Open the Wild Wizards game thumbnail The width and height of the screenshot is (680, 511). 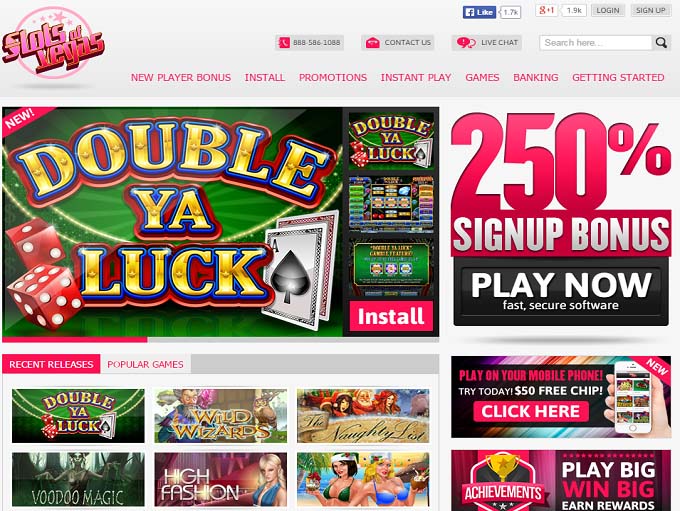pos(221,416)
